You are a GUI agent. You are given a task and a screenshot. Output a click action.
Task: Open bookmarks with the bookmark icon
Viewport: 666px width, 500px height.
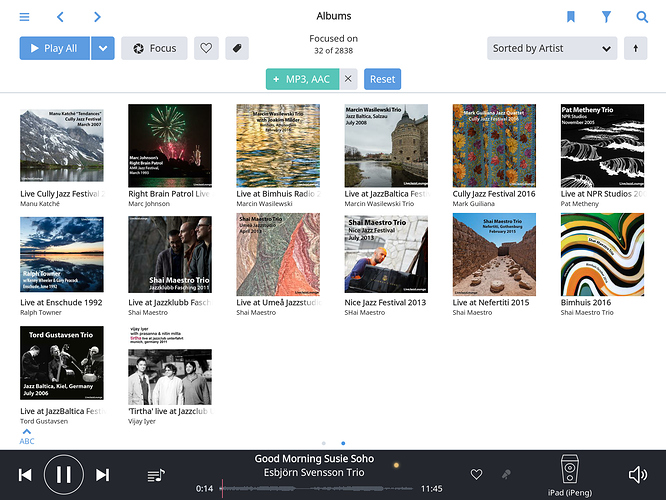pyautogui.click(x=571, y=17)
